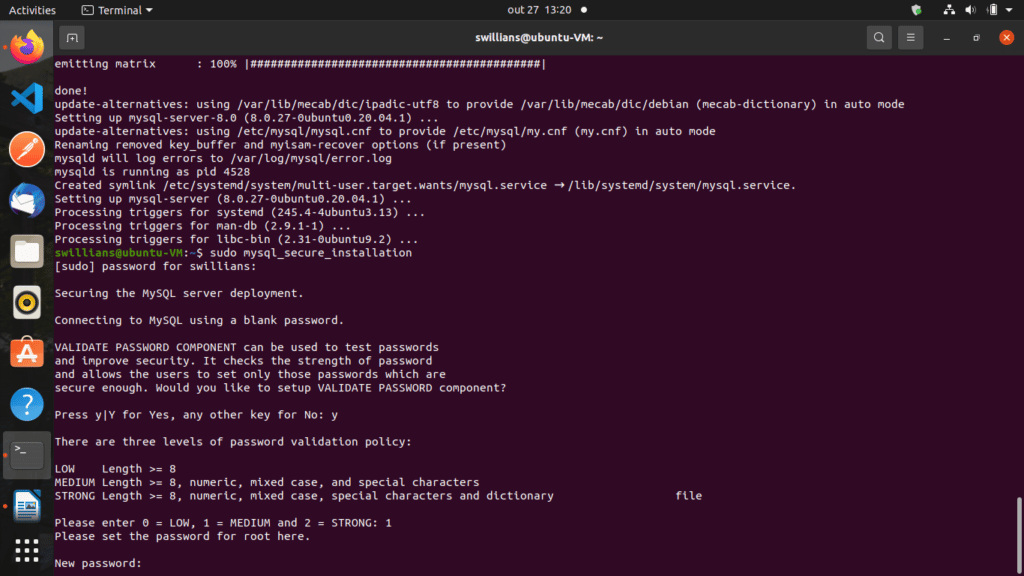Open the Help icon in dock
The image size is (1024, 576).
tap(27, 405)
